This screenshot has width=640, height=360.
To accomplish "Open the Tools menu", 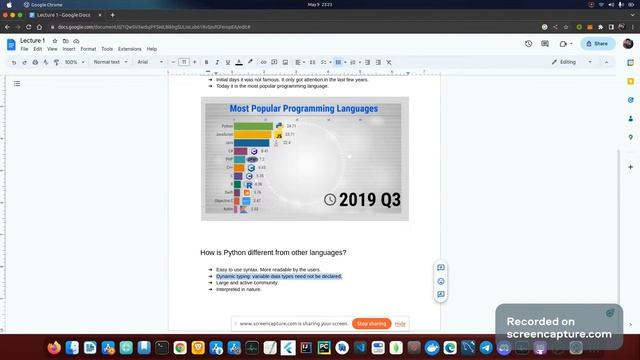I will coord(107,49).
